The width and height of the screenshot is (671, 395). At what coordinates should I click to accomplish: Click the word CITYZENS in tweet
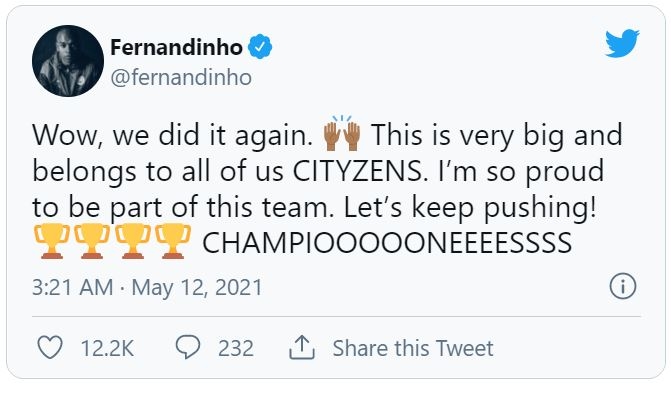(x=357, y=171)
